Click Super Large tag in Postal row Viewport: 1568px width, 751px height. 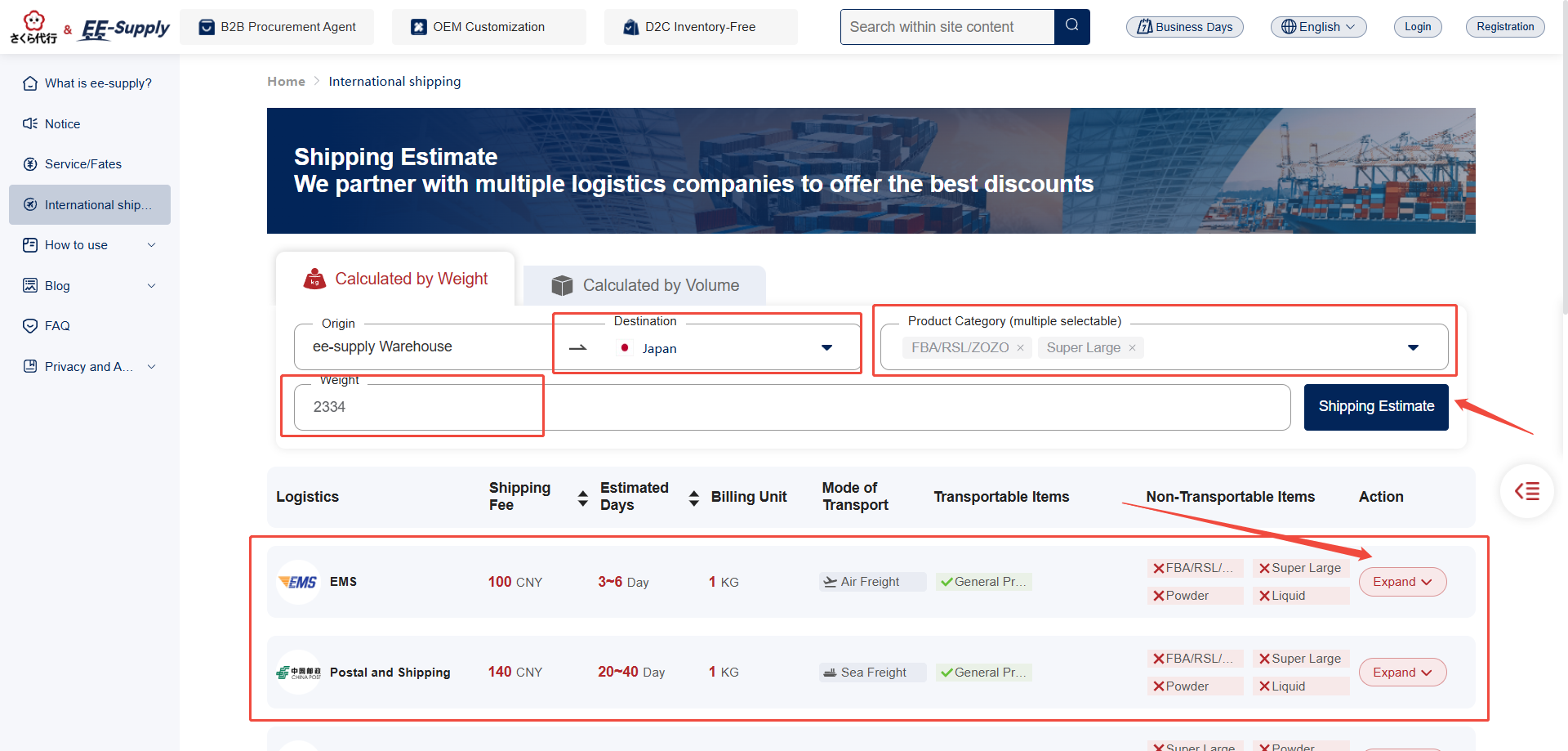tap(1301, 659)
